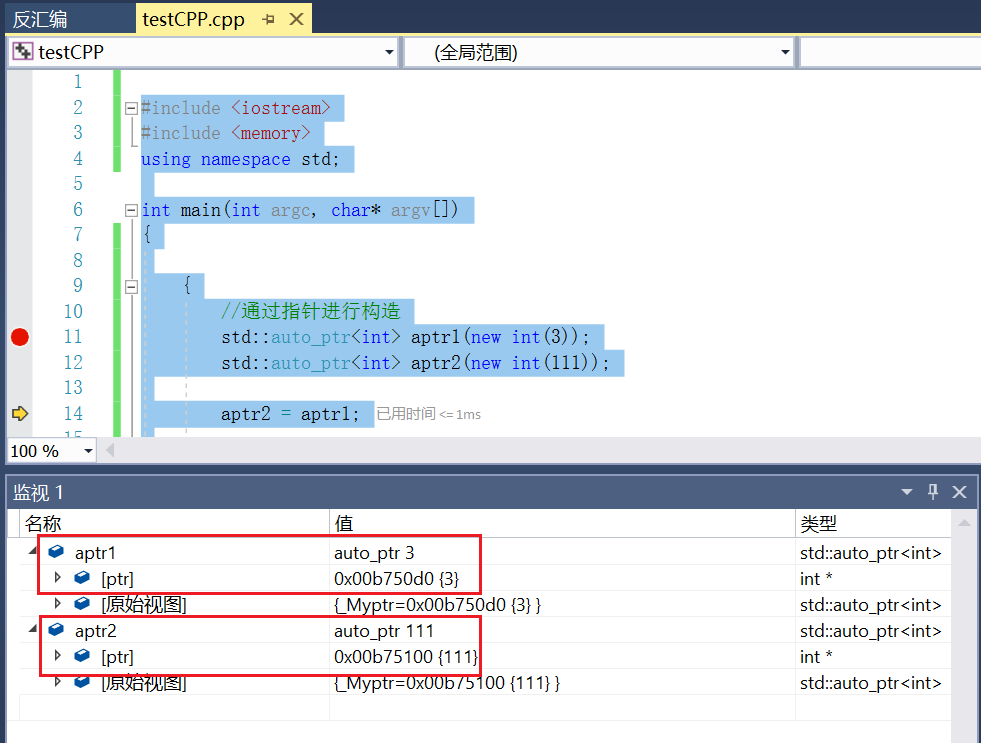981x743 pixels.
Task: Click the red breakpoint dot on line 11
Action: coord(19,337)
